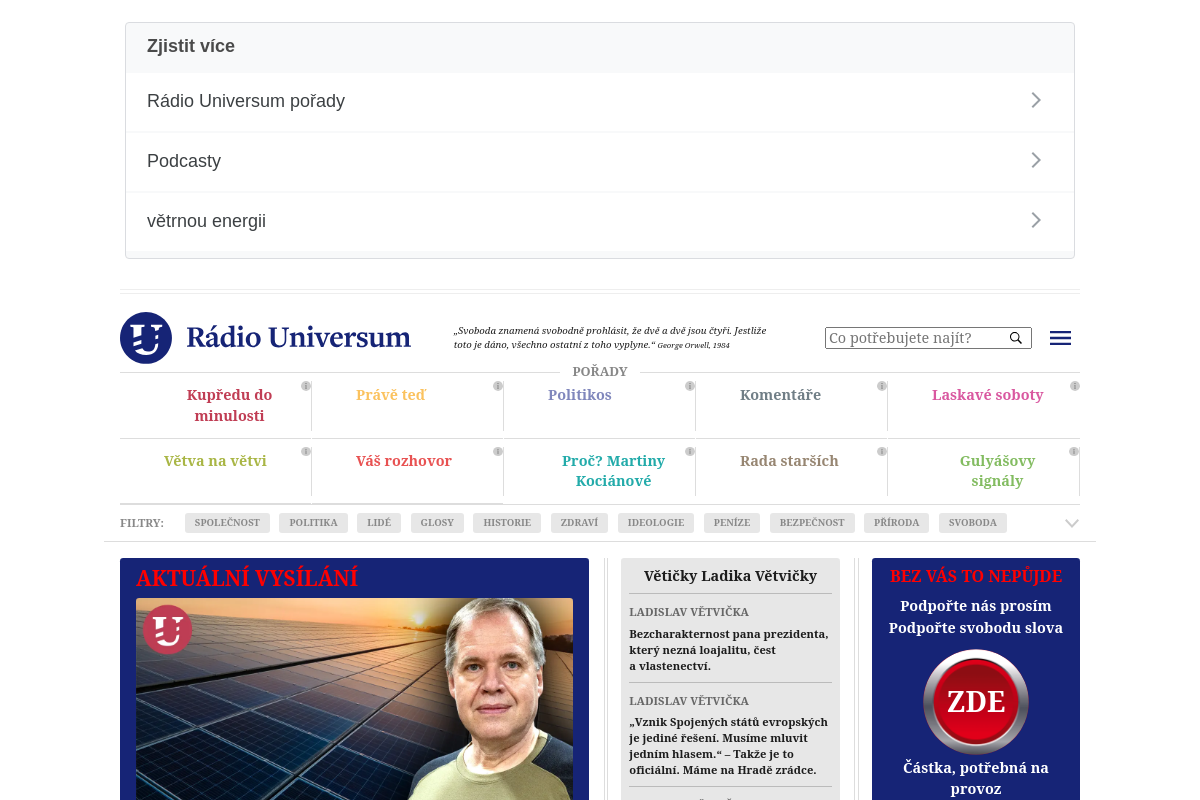Click the red logo badge on broadcast image
Viewport: 1200px width, 800px height.
[167, 630]
